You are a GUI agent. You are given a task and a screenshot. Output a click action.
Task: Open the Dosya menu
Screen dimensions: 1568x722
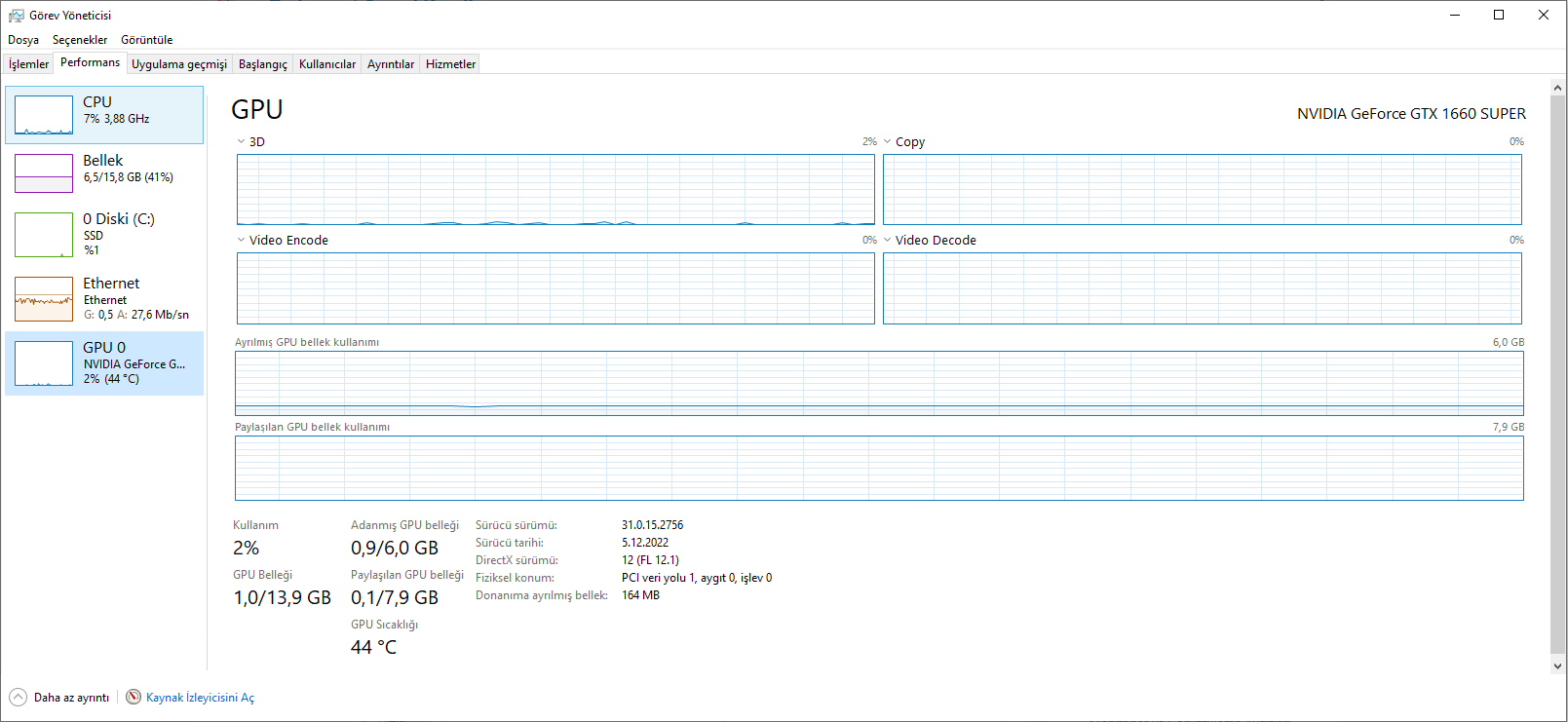pos(23,40)
